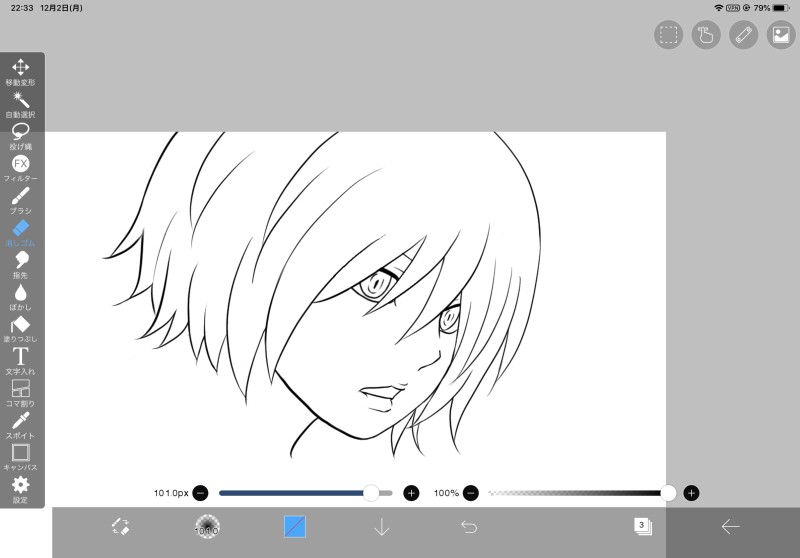Select the 消しゴム eraser tool

pos(20,233)
